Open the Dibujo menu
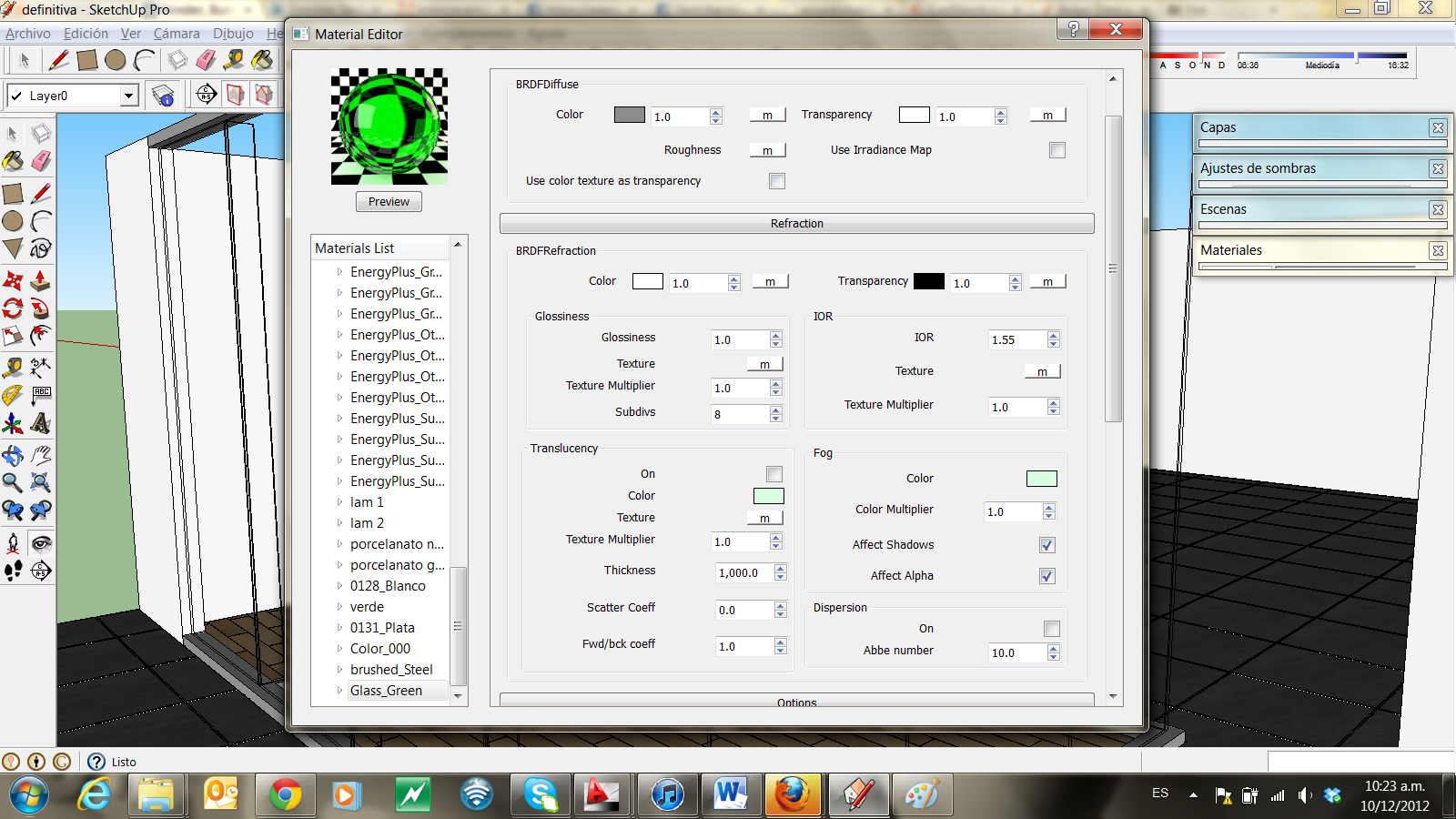Viewport: 1456px width, 819px height. (233, 34)
